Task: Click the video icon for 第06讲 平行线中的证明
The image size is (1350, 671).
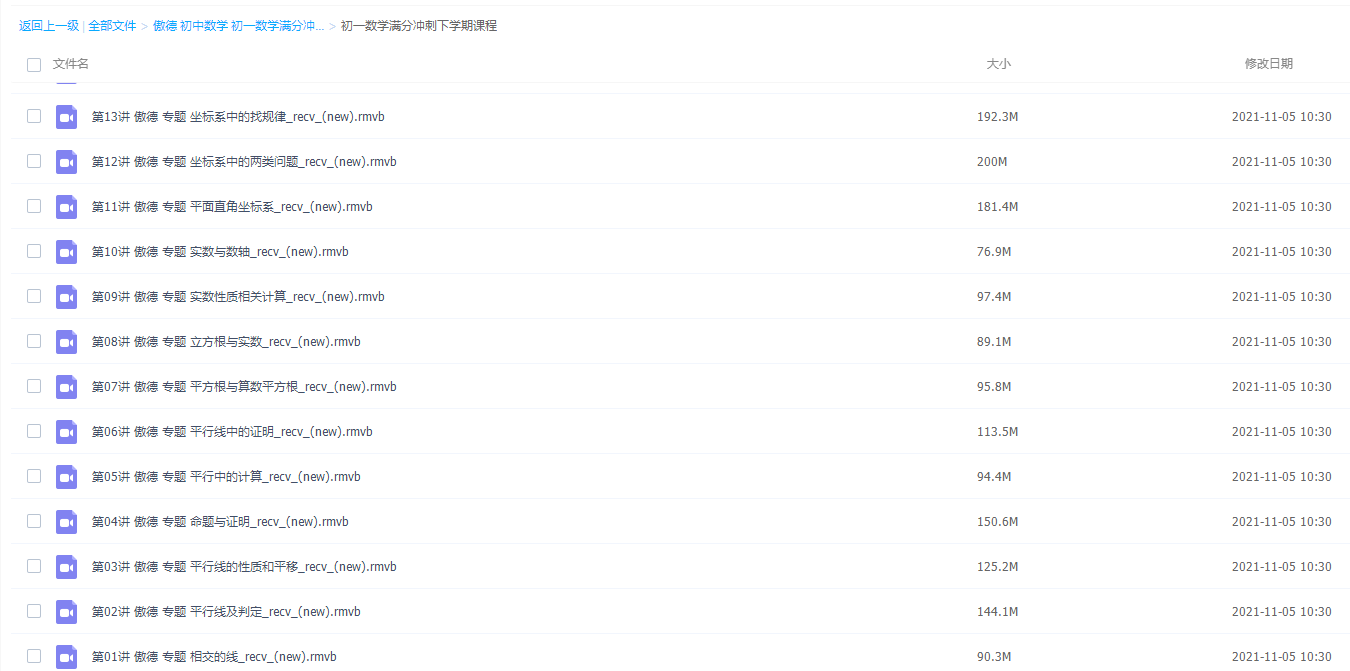Action: (66, 431)
